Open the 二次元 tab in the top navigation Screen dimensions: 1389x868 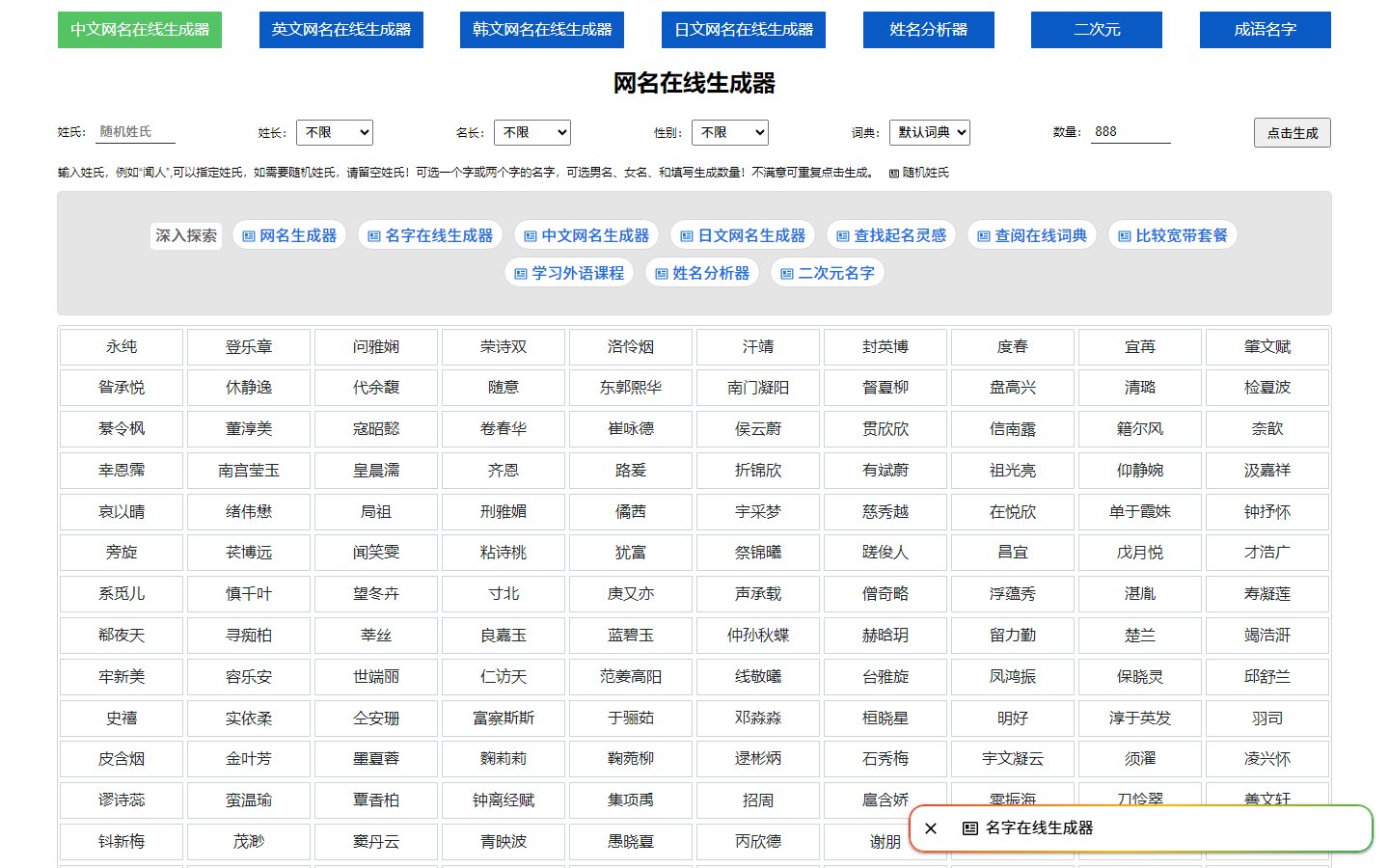pyautogui.click(x=1097, y=30)
